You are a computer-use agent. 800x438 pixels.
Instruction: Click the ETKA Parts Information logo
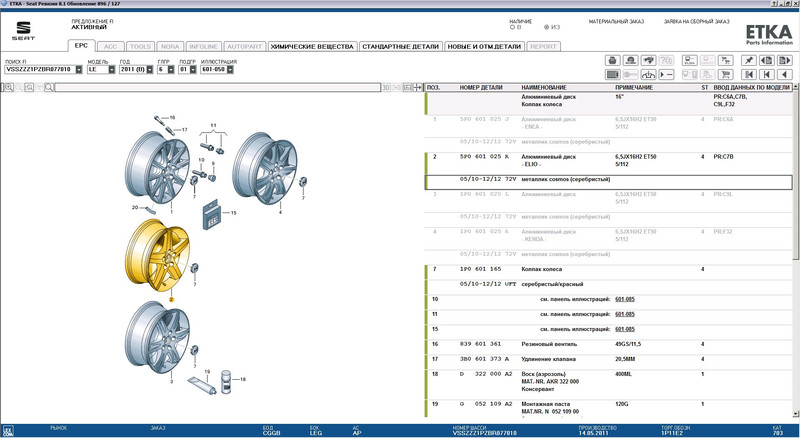pyautogui.click(x=768, y=35)
